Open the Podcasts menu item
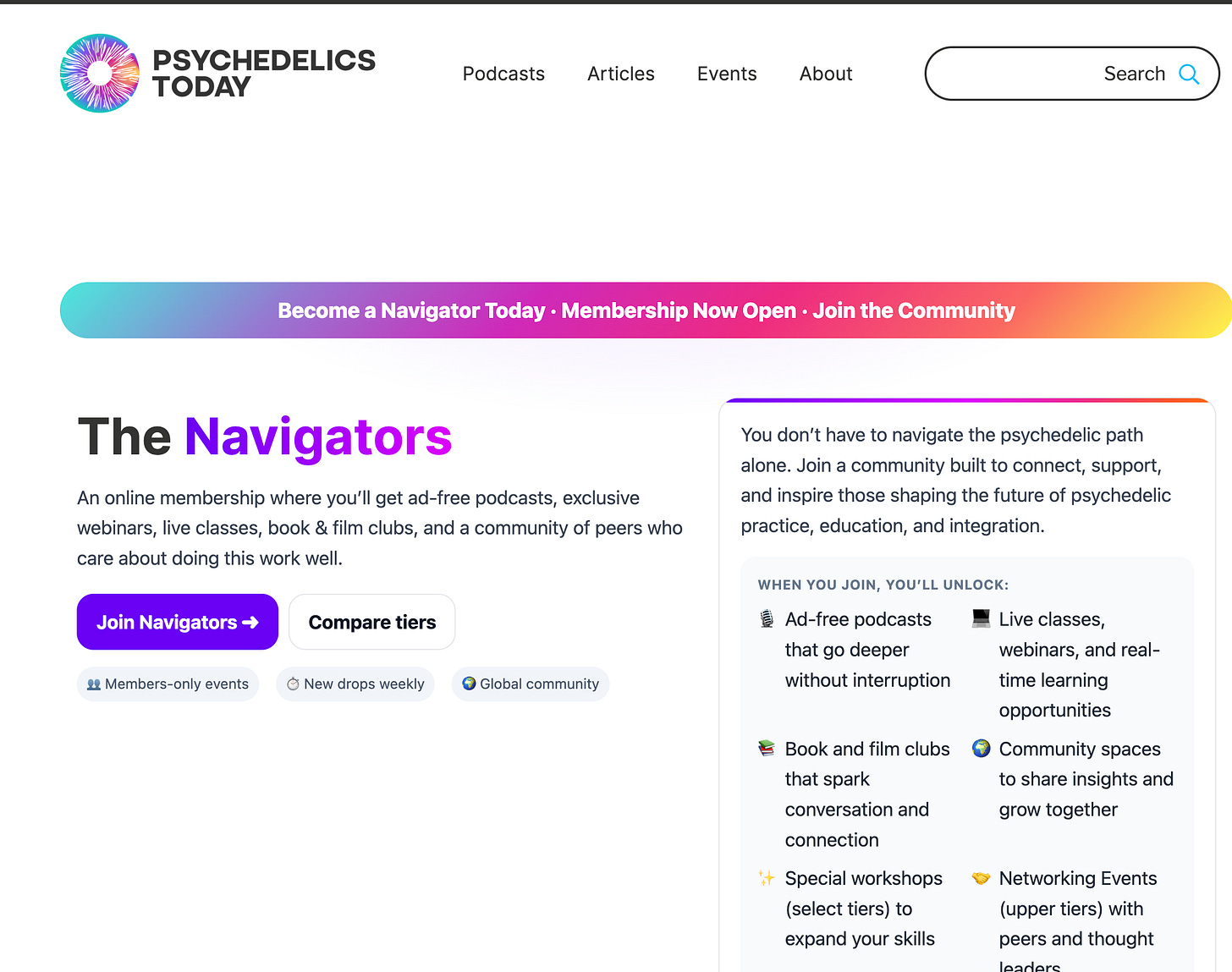The height and width of the screenshot is (972, 1232). (x=503, y=74)
